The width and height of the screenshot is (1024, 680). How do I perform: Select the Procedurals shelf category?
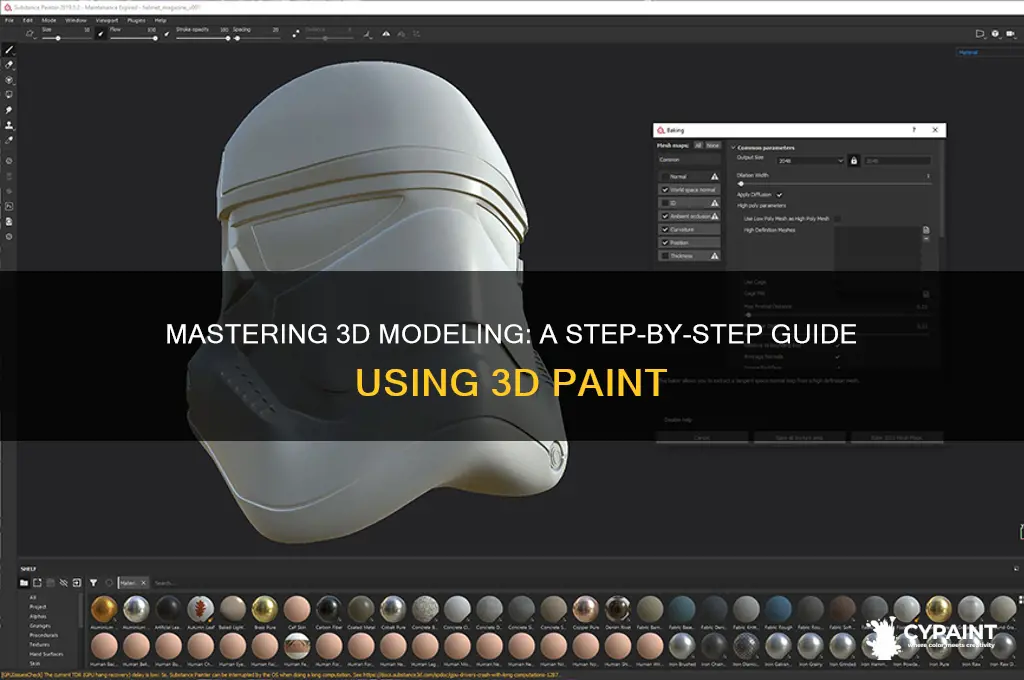tap(44, 635)
